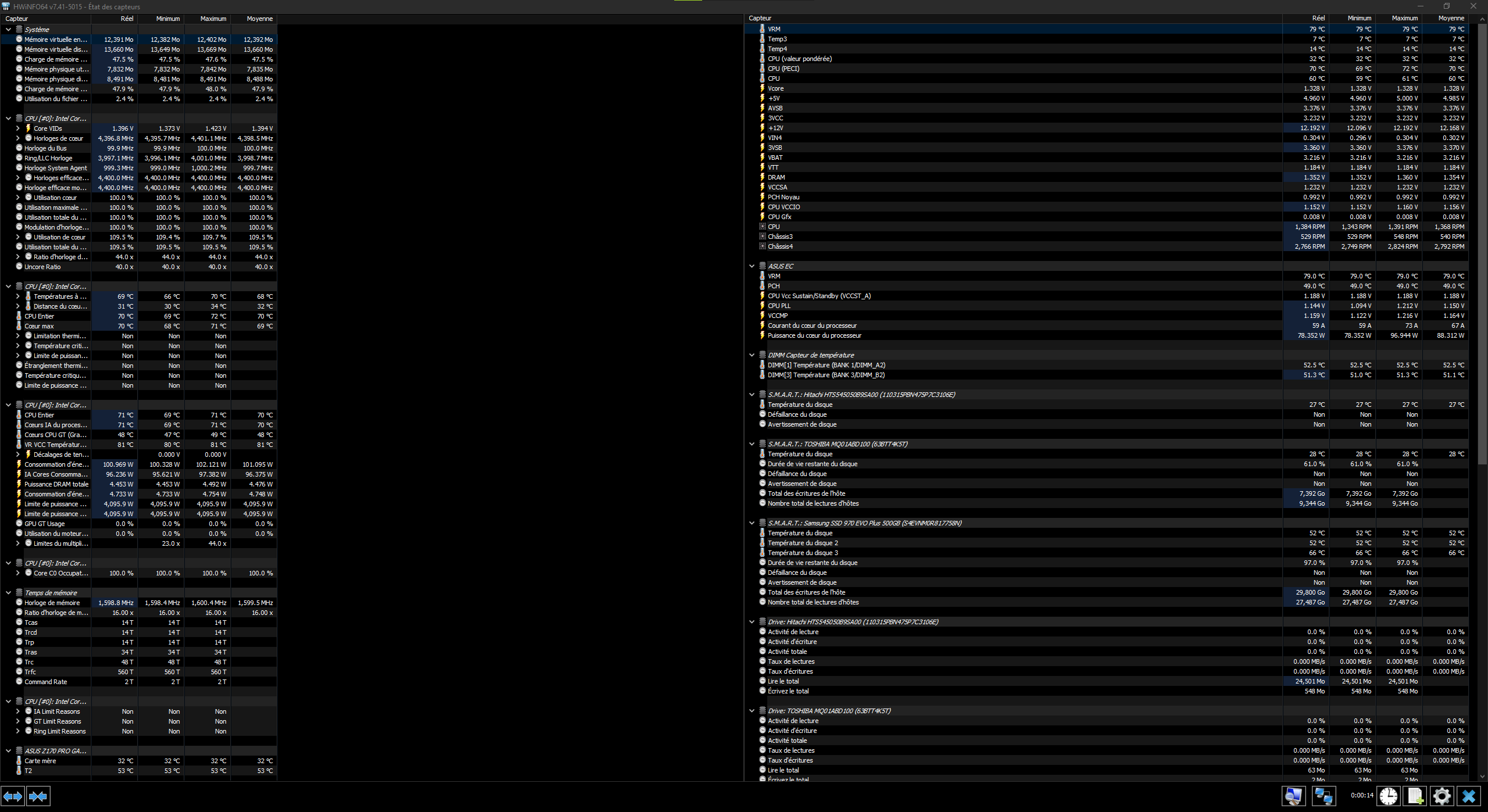
Task: Click the right panel Moyenne column header
Action: [1451, 18]
